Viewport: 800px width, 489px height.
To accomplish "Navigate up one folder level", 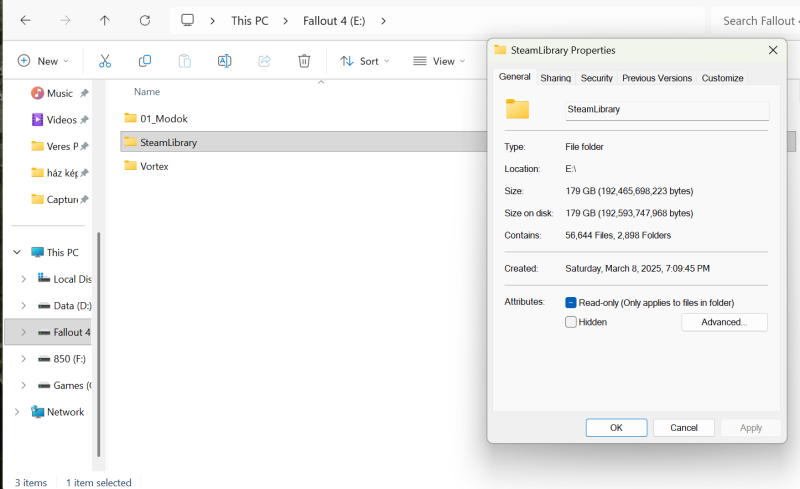I will [105, 20].
